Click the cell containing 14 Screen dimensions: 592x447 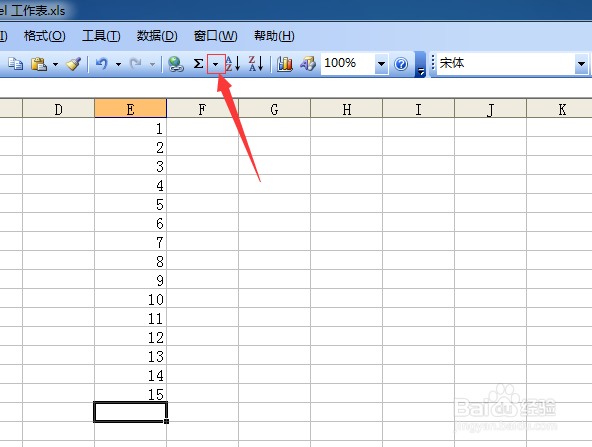[x=130, y=375]
